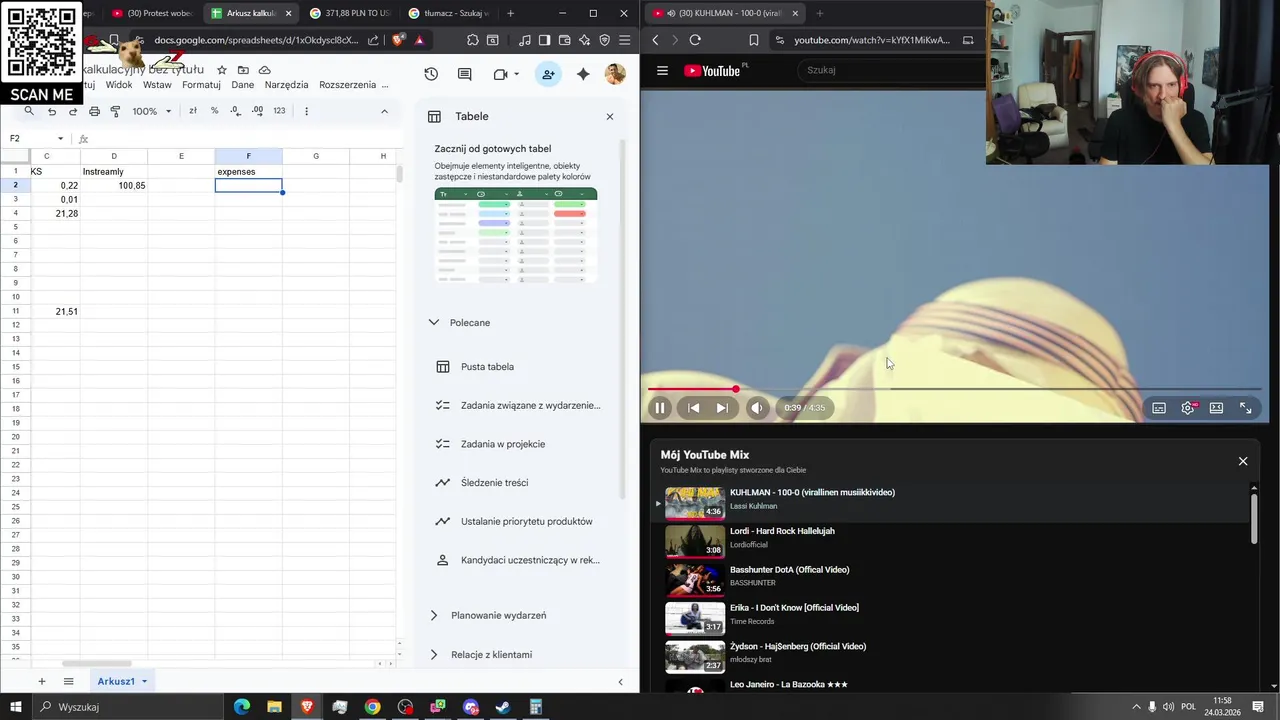Screen dimensions: 1280x720
Task: Open the YouTube hamburger guide menu
Action: coord(662,71)
